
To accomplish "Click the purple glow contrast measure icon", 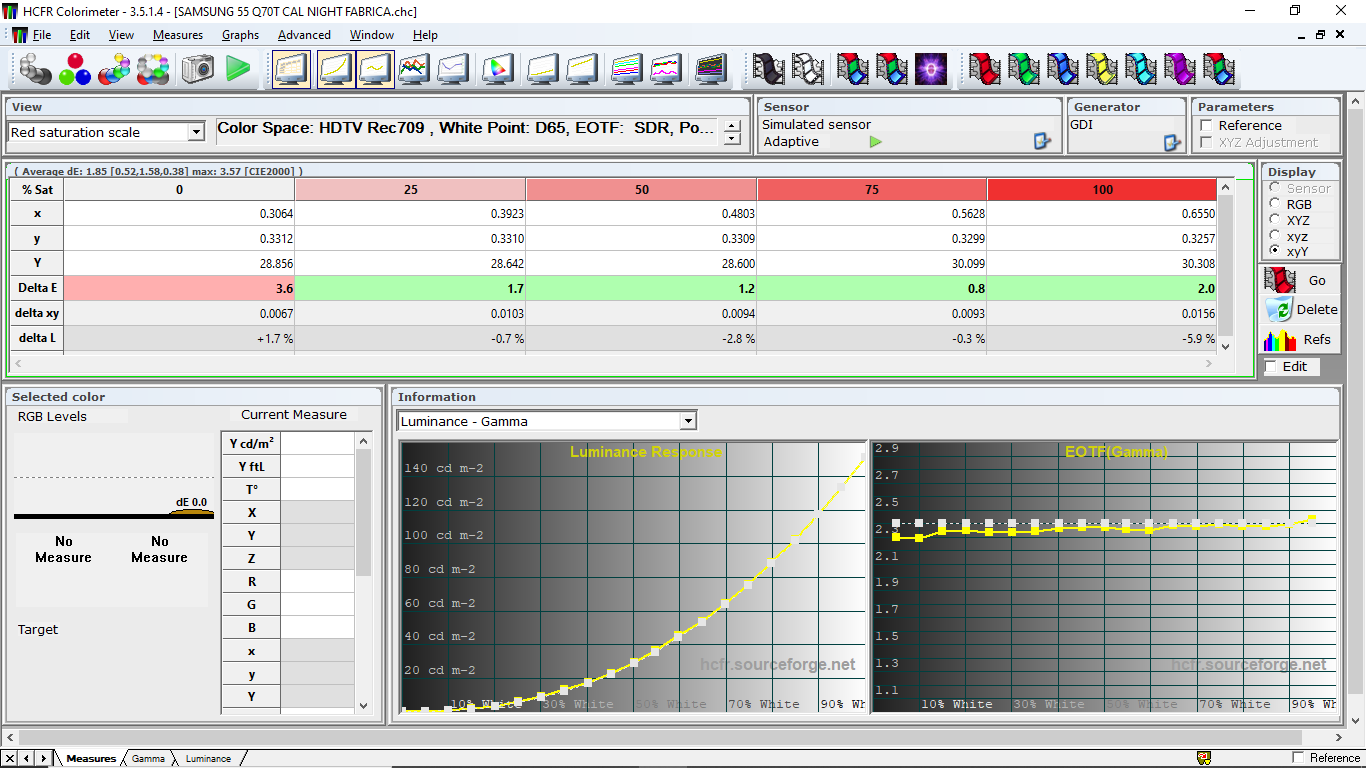I will (x=931, y=69).
